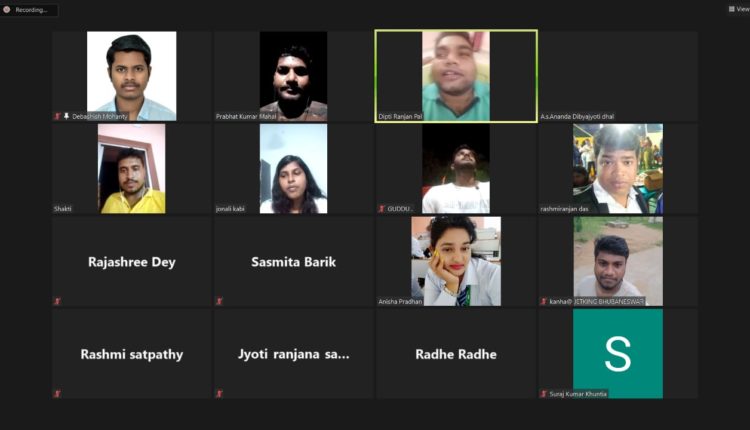Select Dipti Ranjan Pal's active speaker video

coord(456,76)
